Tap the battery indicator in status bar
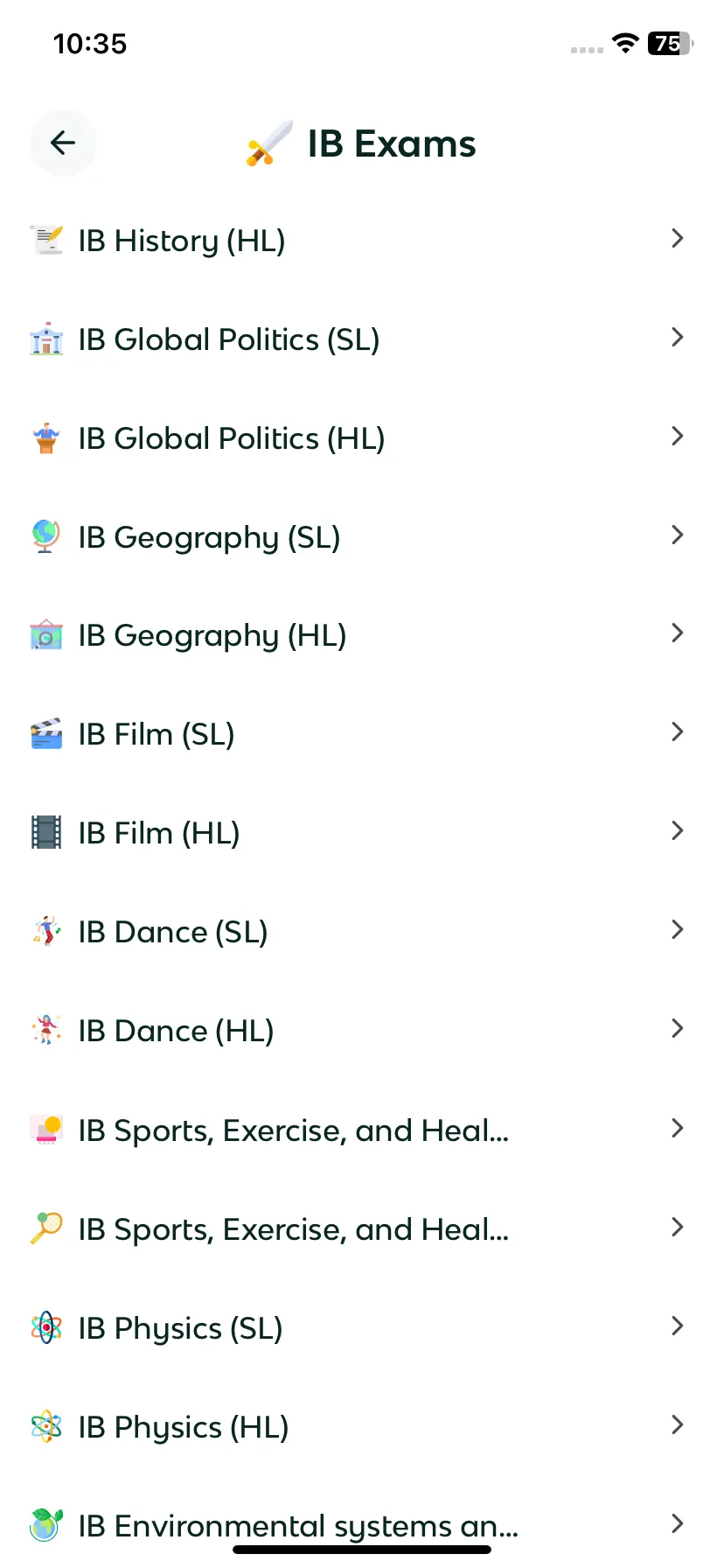724x1568 pixels. [x=670, y=43]
